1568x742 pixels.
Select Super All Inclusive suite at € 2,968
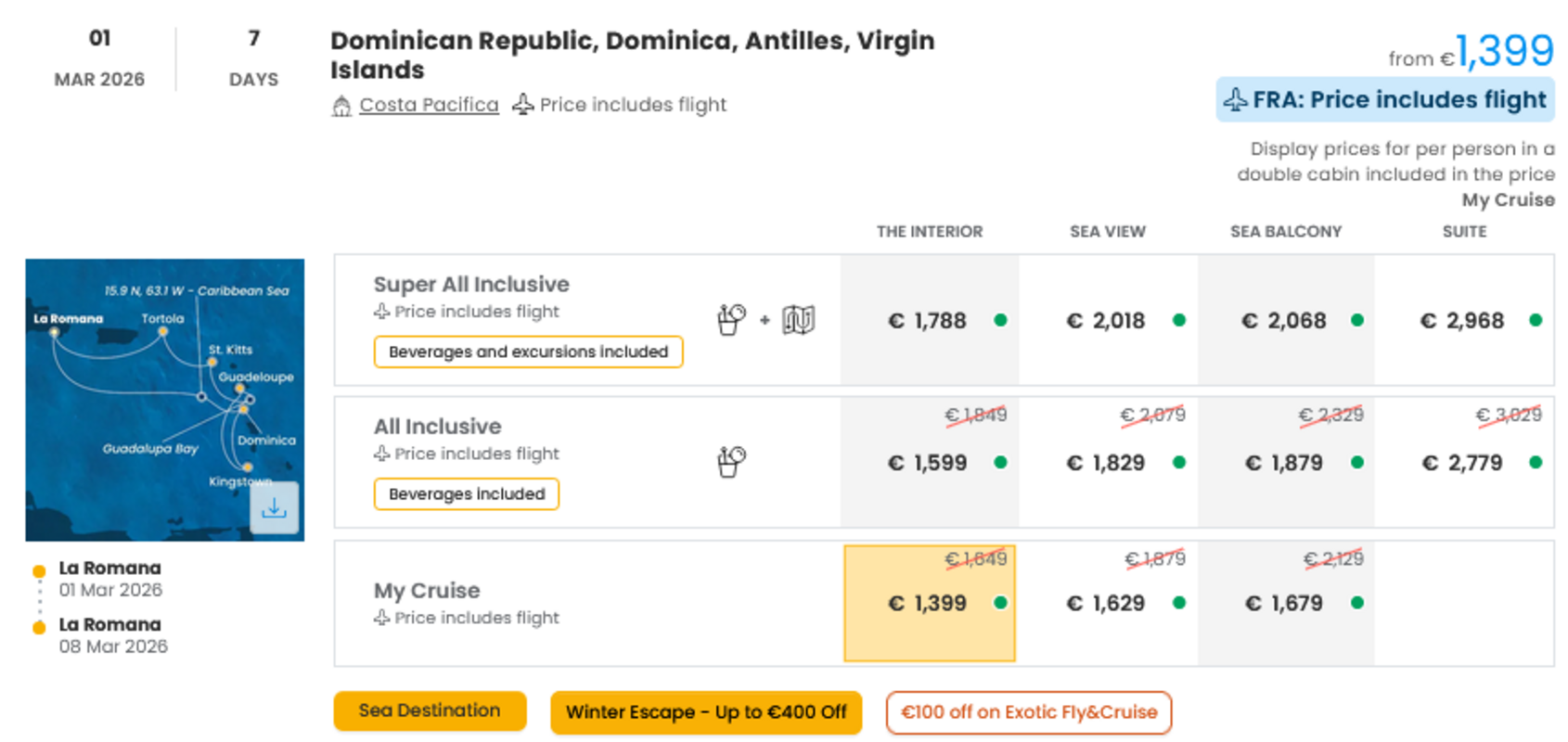click(x=1464, y=320)
